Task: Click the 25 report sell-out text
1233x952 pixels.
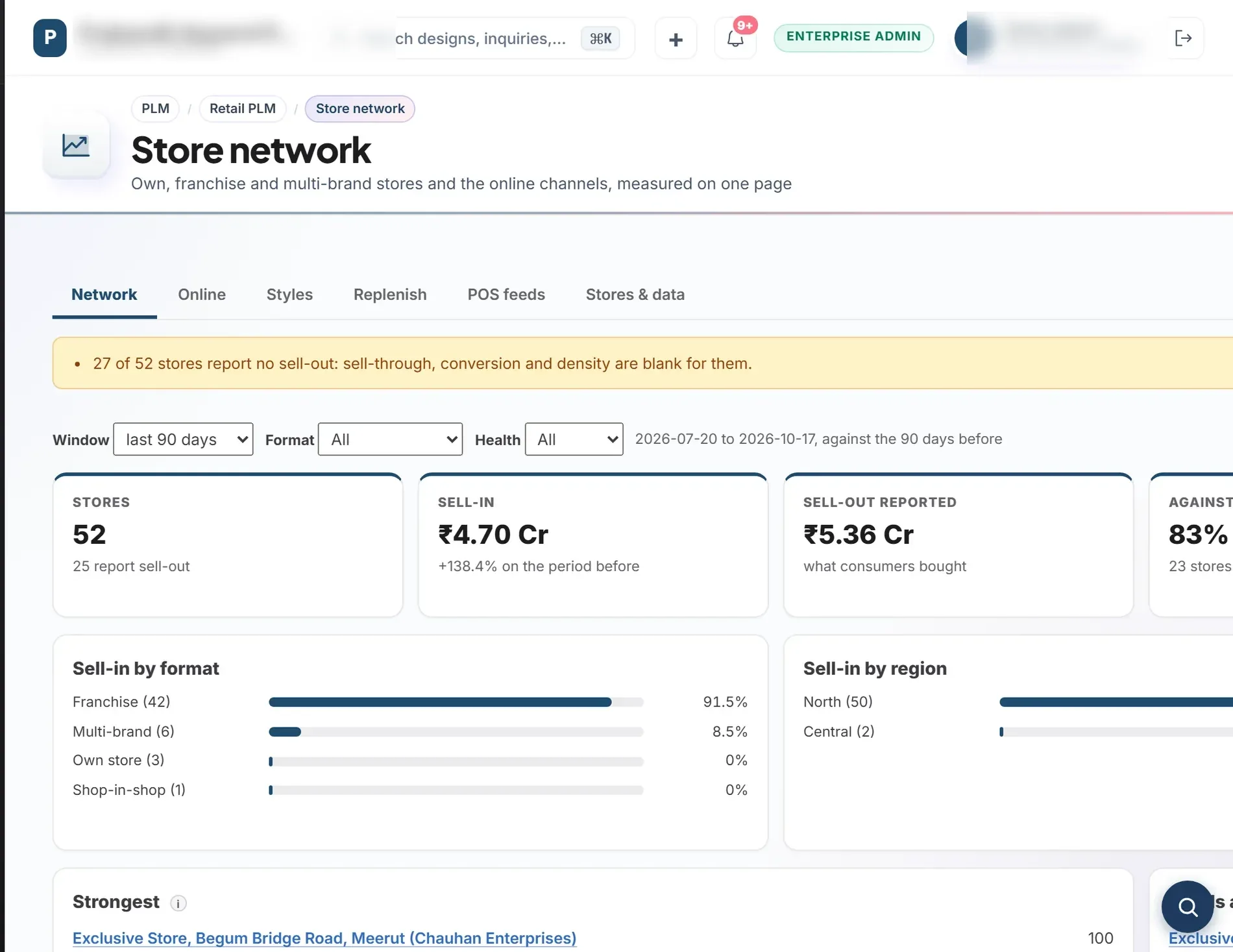Action: coord(131,566)
